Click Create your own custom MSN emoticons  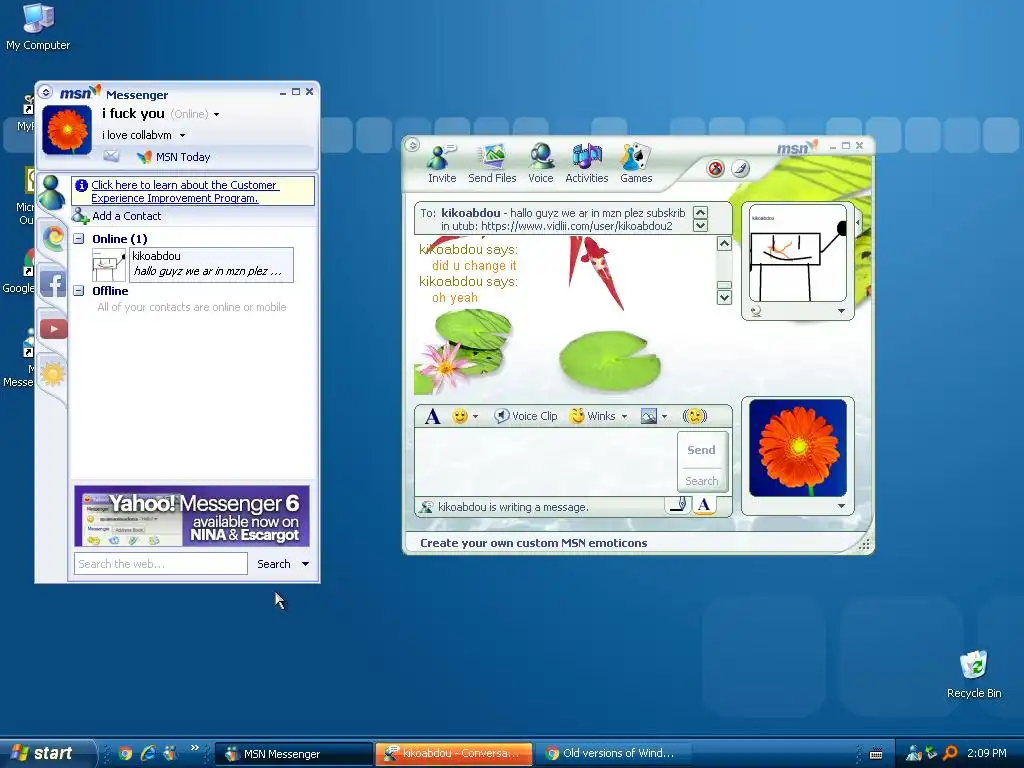534,543
